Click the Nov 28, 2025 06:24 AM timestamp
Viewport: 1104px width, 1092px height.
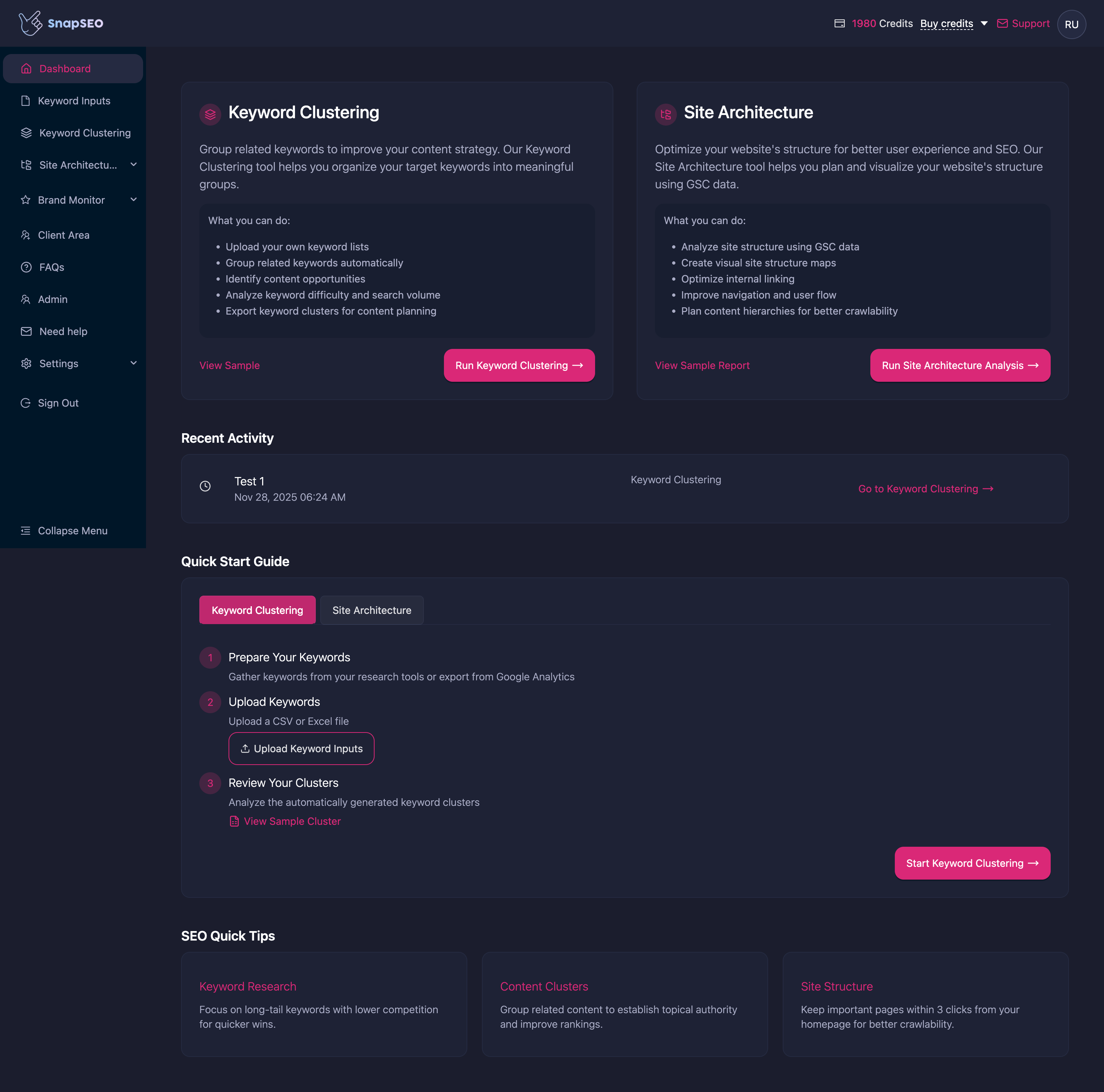coord(290,497)
